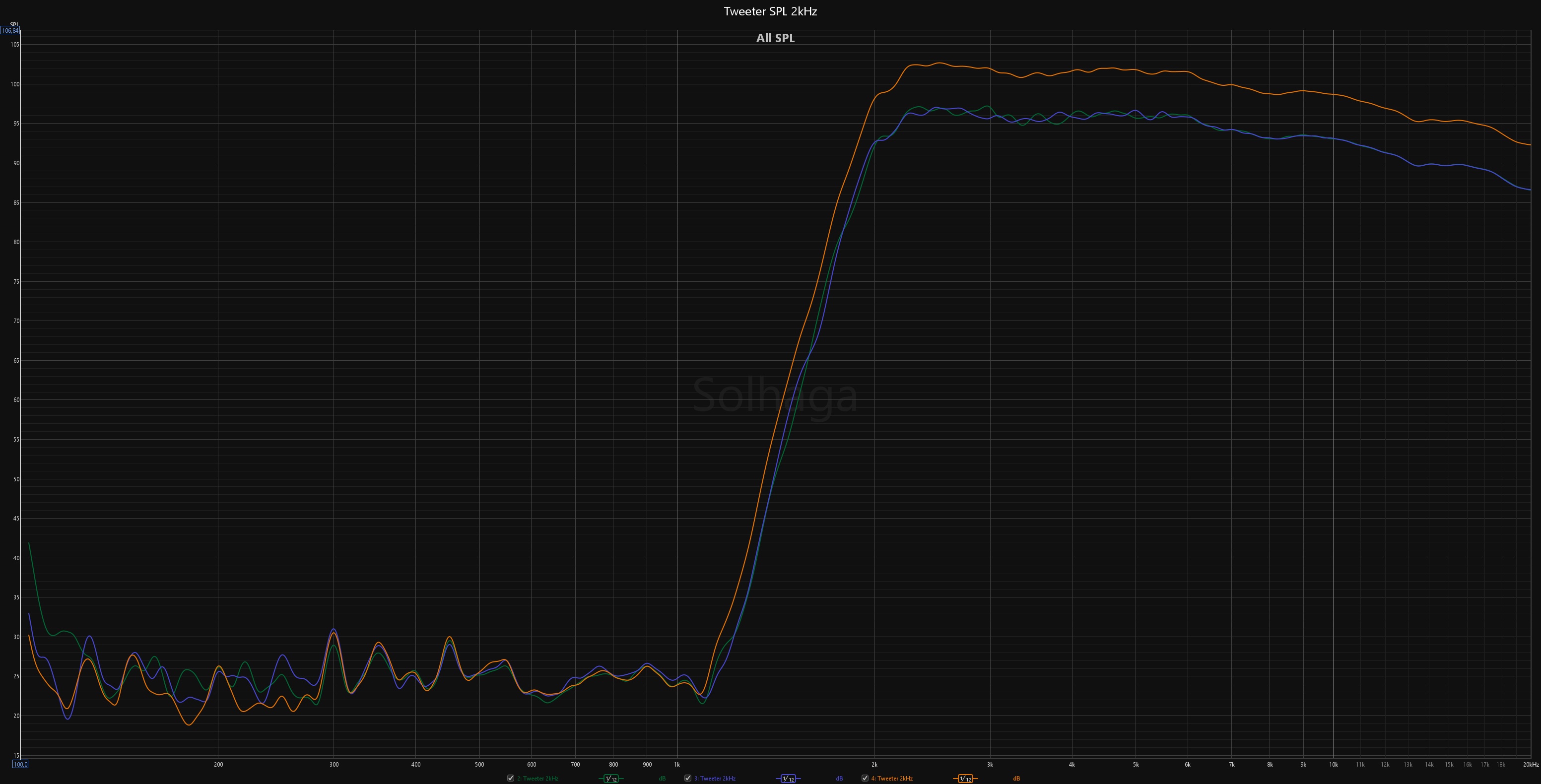Toggle the green '2: Tweeter 2kHz' trace checkbox
The width and height of the screenshot is (1541, 784).
coord(510,778)
